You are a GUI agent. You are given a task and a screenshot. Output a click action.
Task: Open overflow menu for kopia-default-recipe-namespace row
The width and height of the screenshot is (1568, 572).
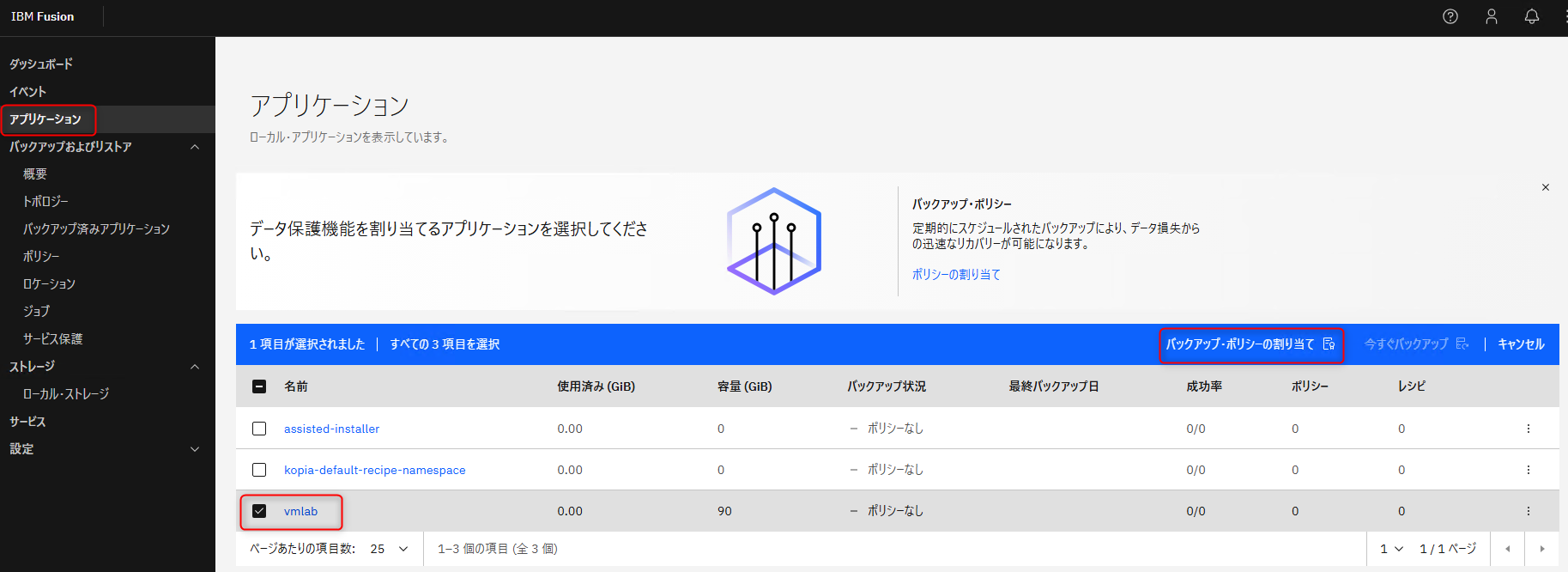point(1529,470)
